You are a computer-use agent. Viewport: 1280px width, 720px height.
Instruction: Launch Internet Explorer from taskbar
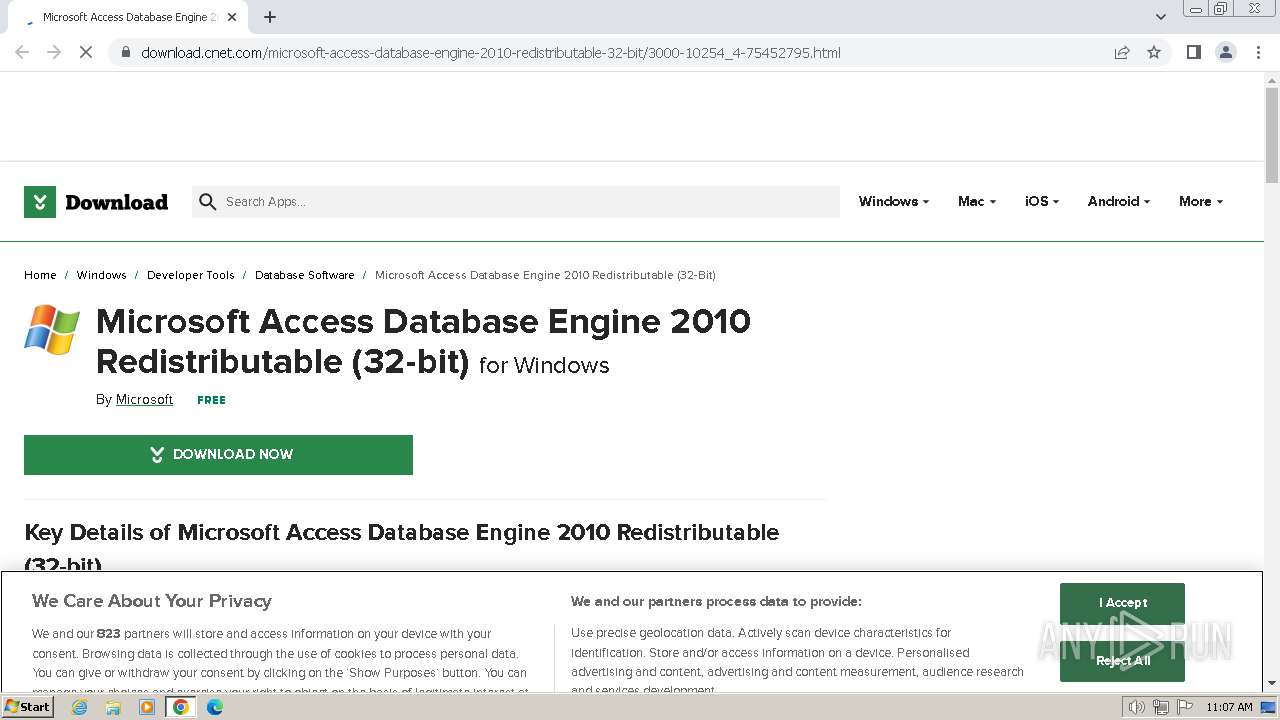(80, 707)
